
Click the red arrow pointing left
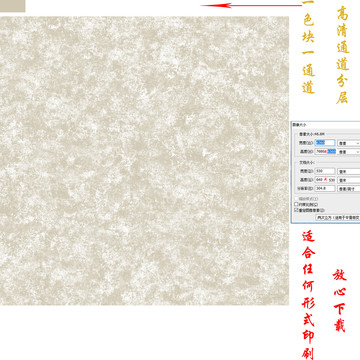[251, 5]
